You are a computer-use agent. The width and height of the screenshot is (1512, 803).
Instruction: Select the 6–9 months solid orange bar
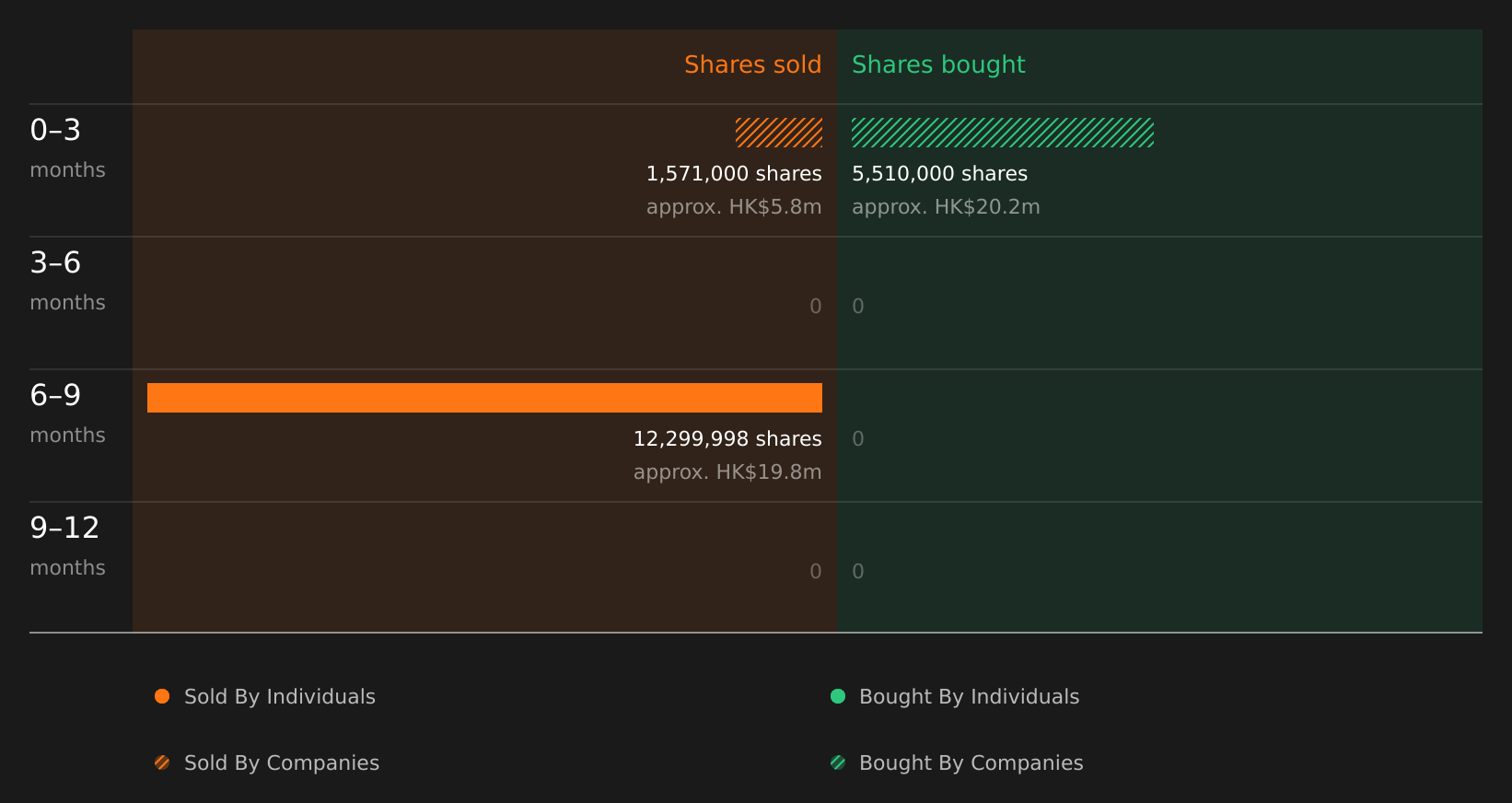(484, 398)
